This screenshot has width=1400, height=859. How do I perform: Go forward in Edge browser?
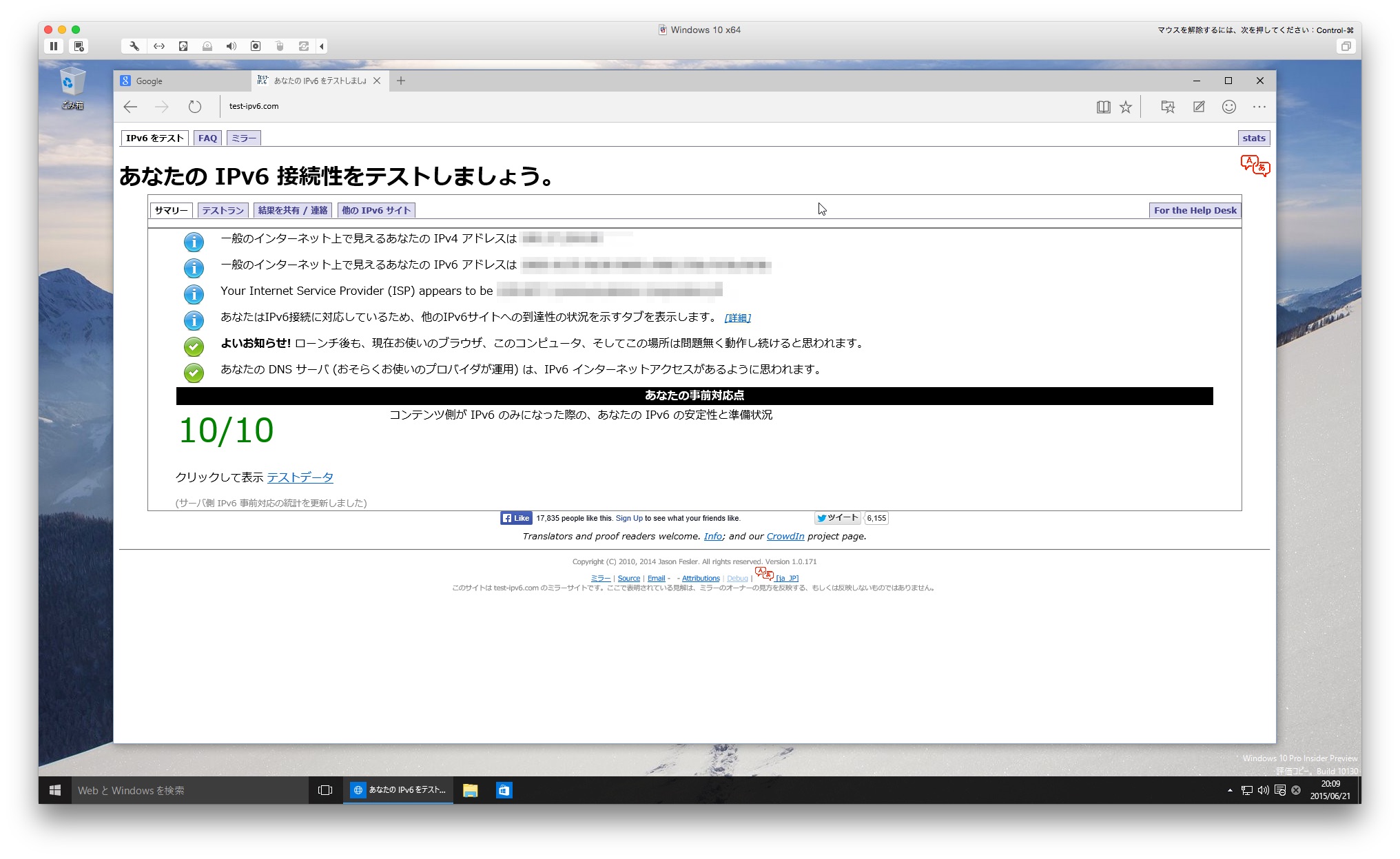(x=162, y=107)
